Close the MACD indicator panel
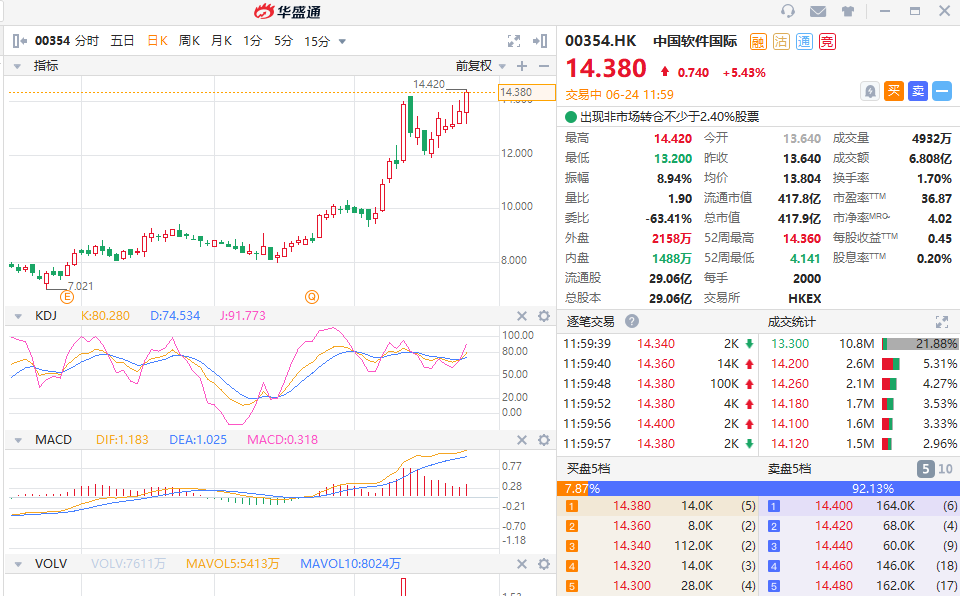This screenshot has width=960, height=596. coord(520,440)
